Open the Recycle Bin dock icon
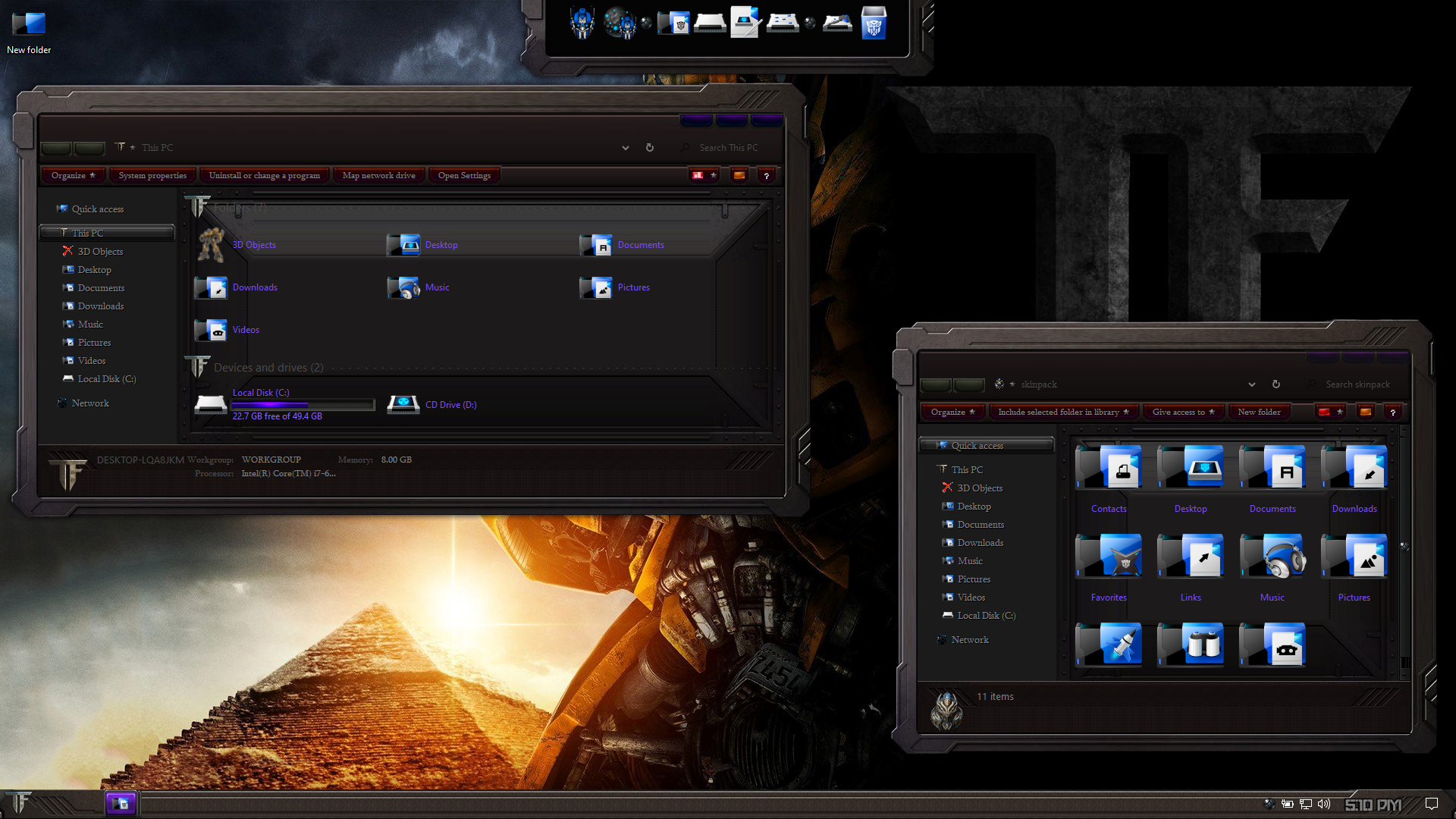Image resolution: width=1456 pixels, height=819 pixels. [874, 24]
